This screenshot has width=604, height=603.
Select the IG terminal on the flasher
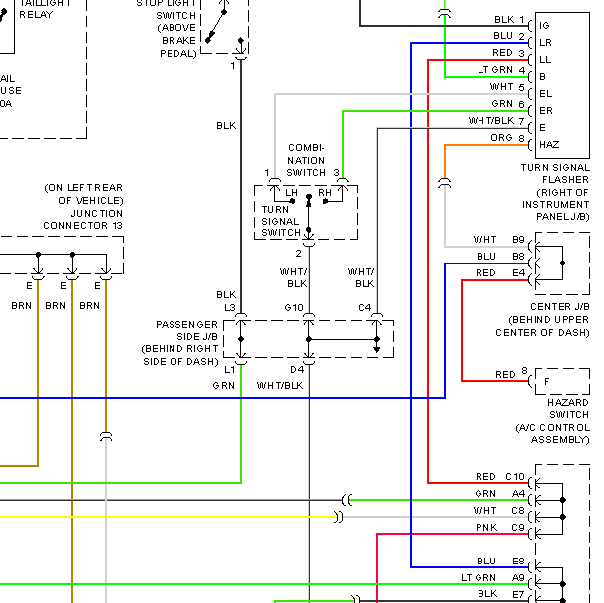coord(544,26)
